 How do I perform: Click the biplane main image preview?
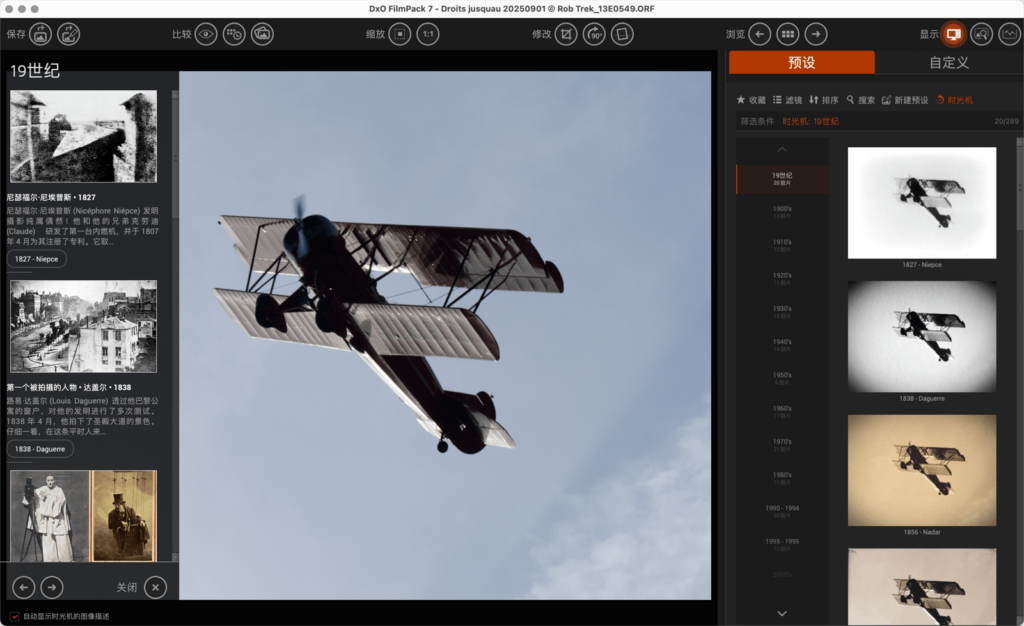point(445,336)
